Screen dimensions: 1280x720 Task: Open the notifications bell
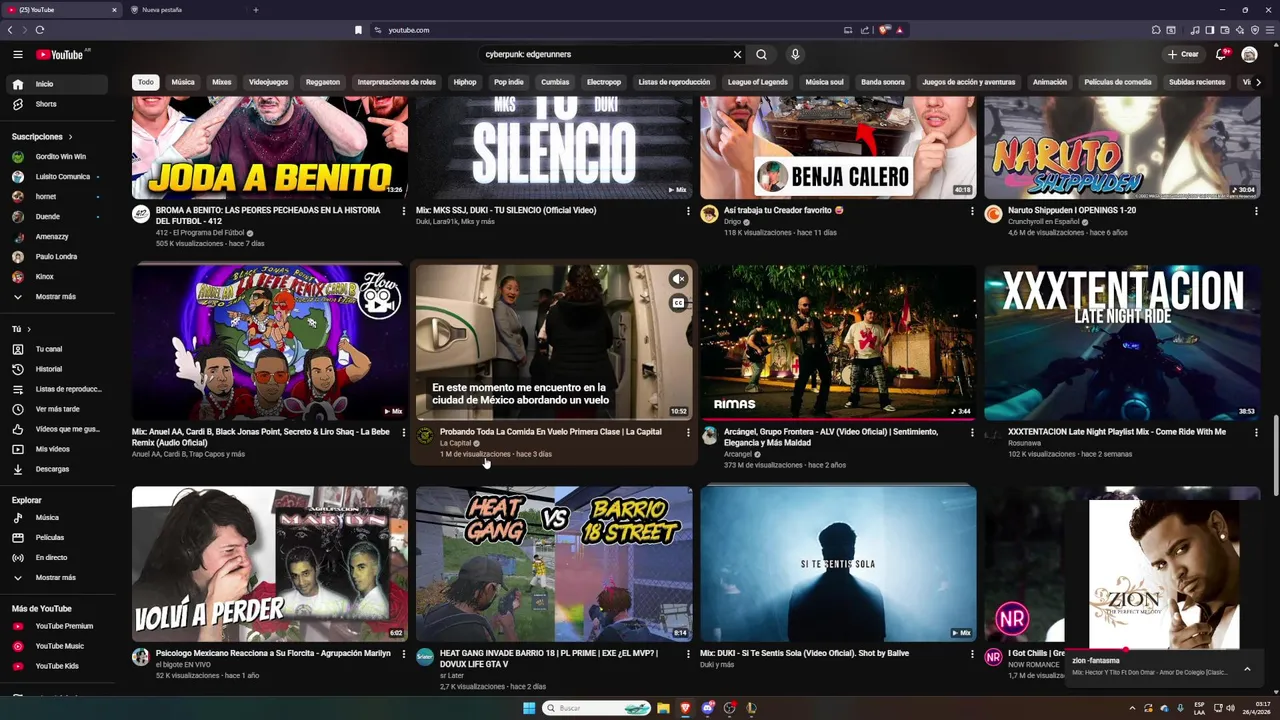coord(1221,54)
